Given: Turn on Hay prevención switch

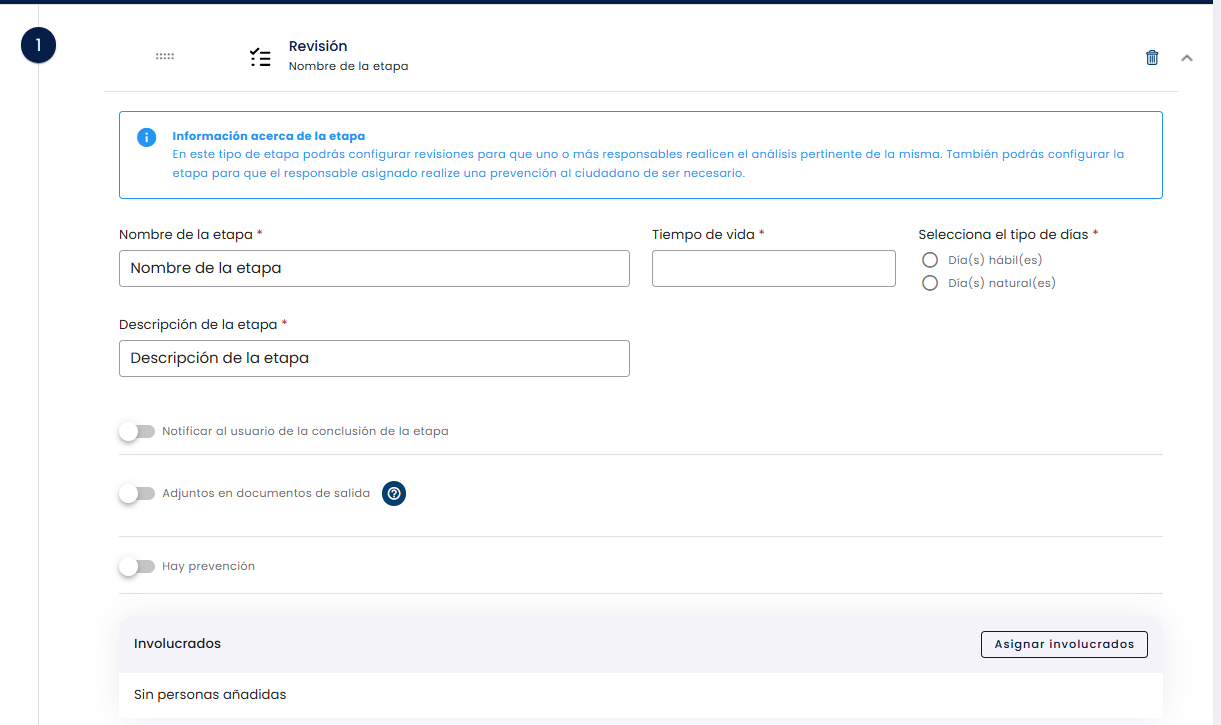Looking at the screenshot, I should coord(137,567).
